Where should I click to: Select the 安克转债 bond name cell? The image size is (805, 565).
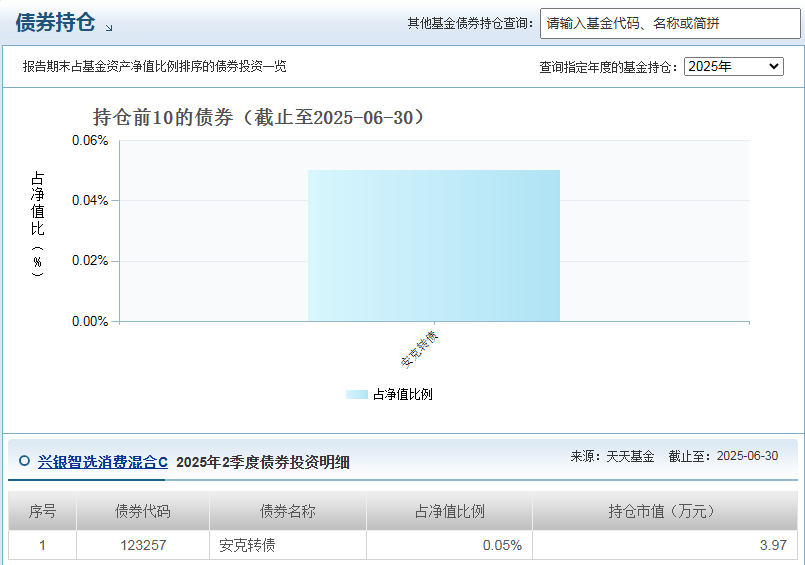click(x=288, y=545)
